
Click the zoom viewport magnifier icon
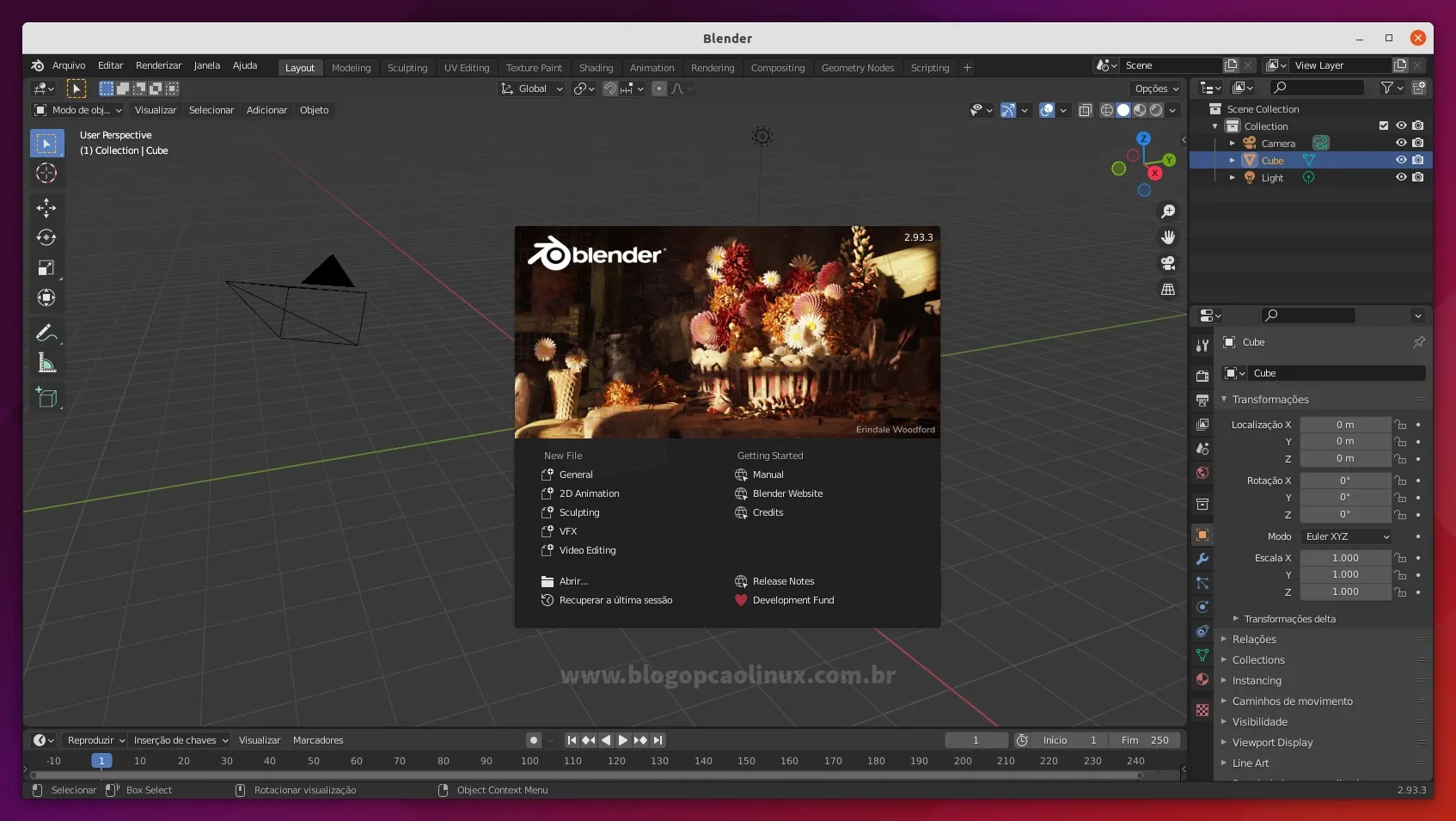tap(1168, 211)
